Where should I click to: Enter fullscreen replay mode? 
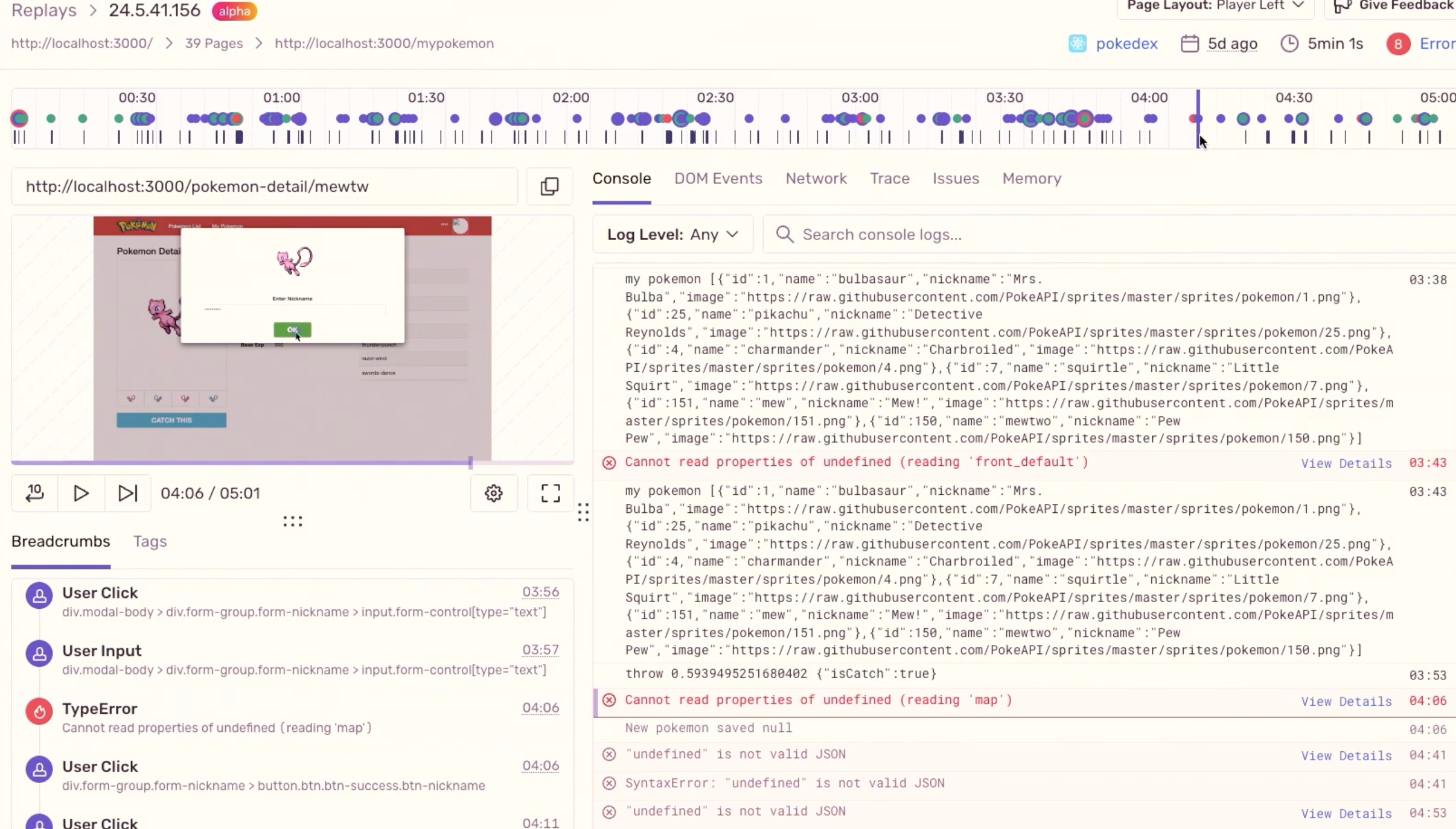[x=550, y=493]
